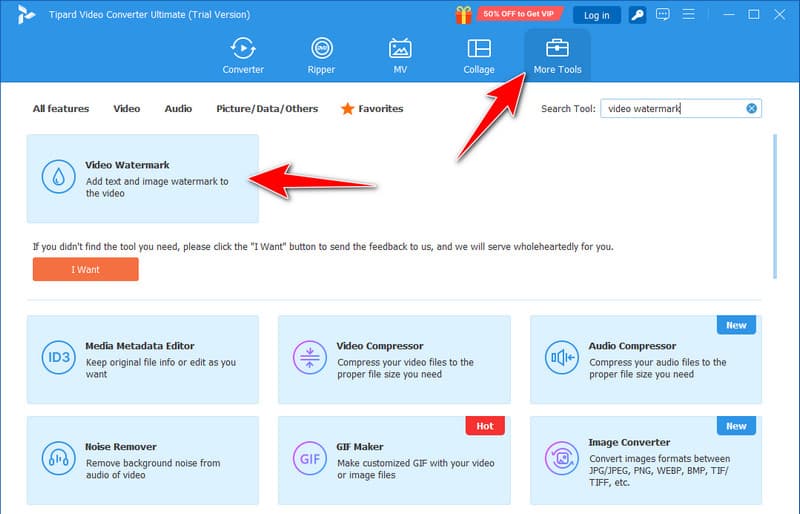800x514 pixels.
Task: Click "Compress your video files" description
Action: [x=405, y=368]
